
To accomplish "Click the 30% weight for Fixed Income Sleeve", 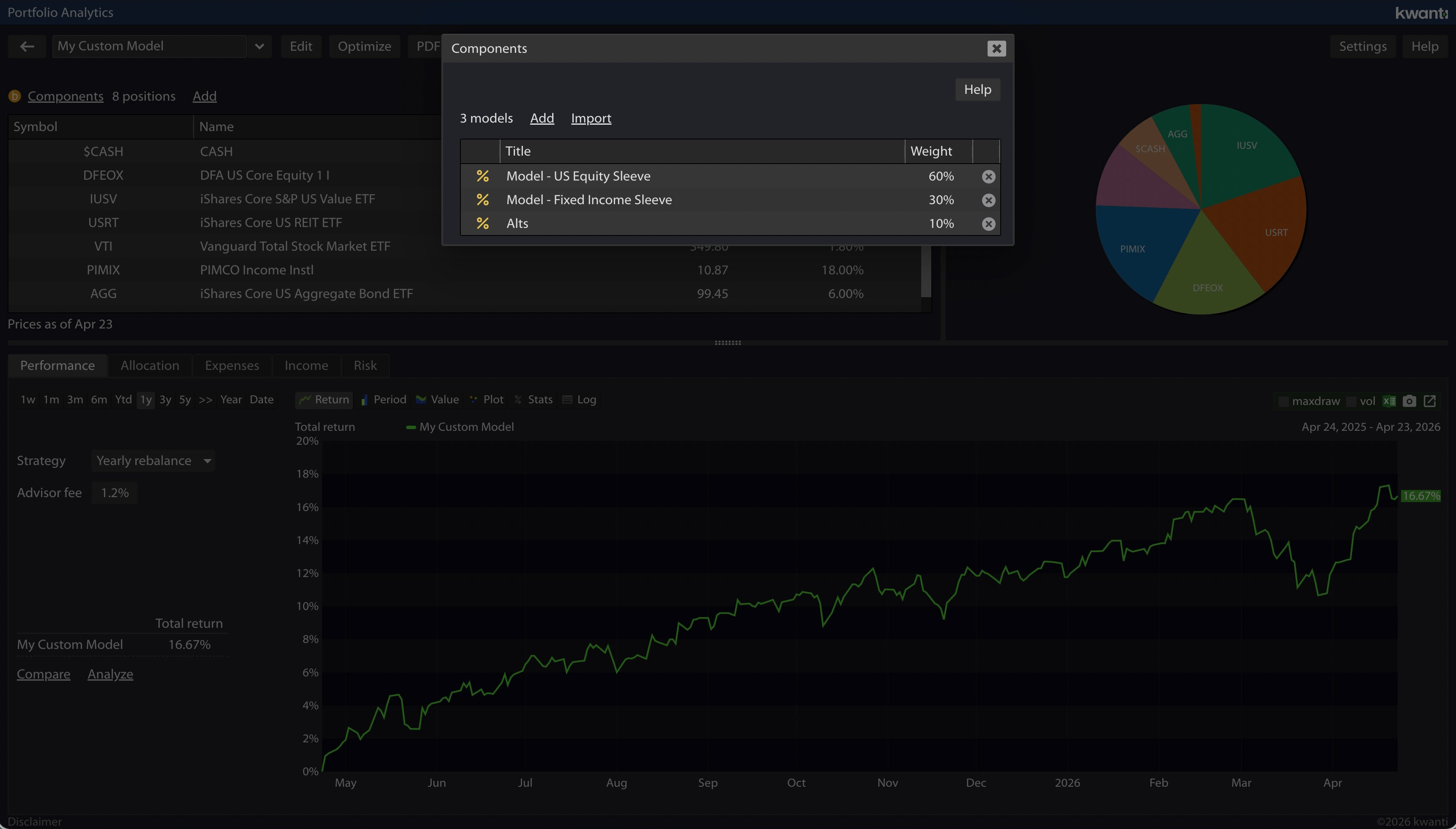I will tap(941, 200).
